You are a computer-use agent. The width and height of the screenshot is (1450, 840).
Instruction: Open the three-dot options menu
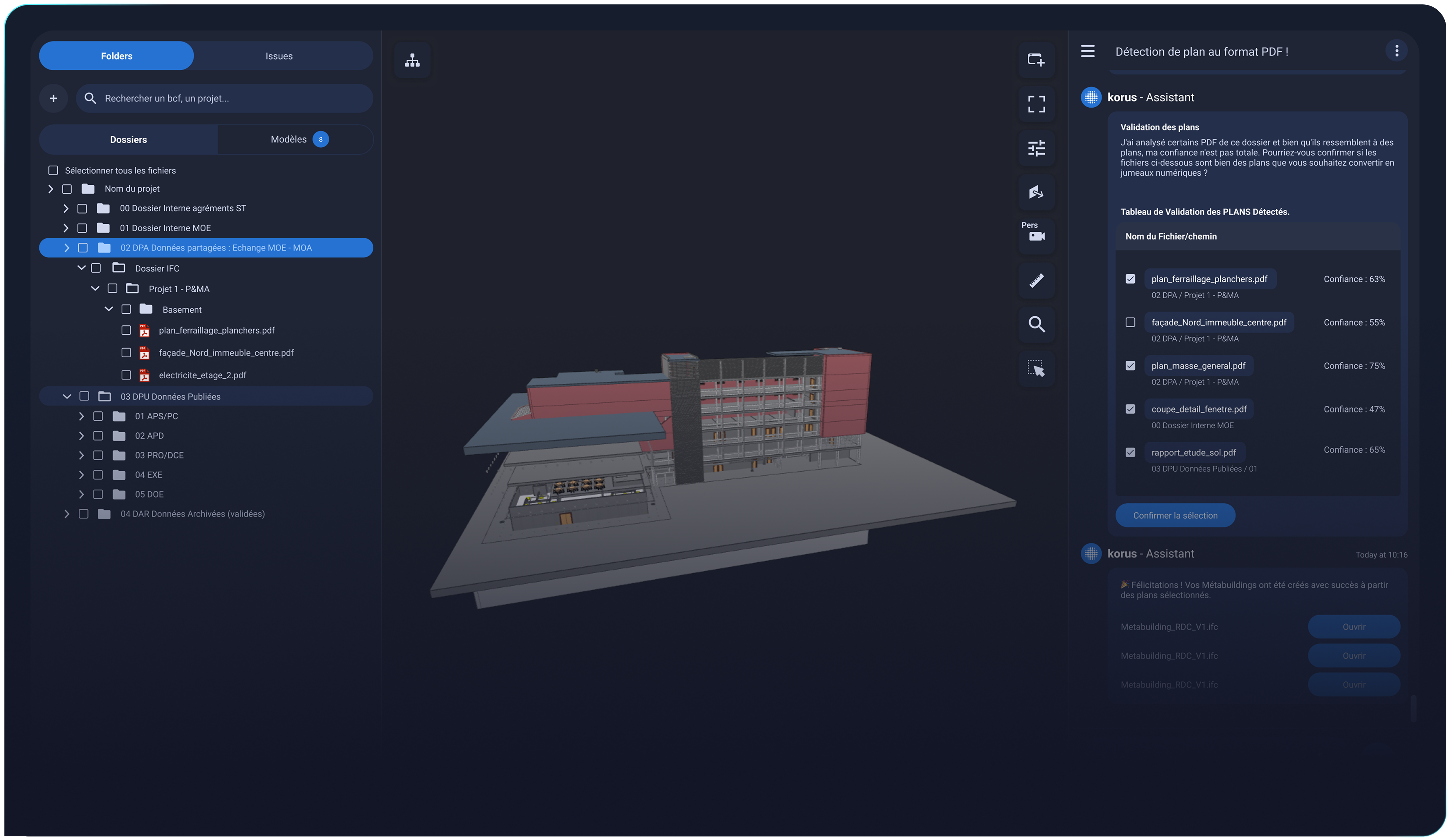coord(1396,51)
